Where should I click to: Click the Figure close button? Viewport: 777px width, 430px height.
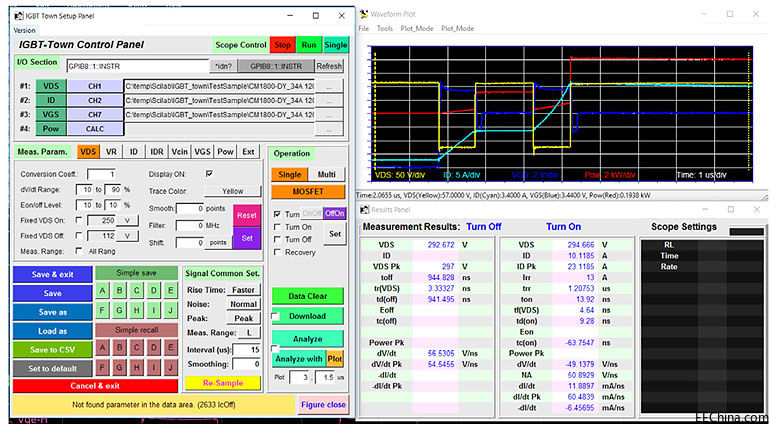coord(323,405)
